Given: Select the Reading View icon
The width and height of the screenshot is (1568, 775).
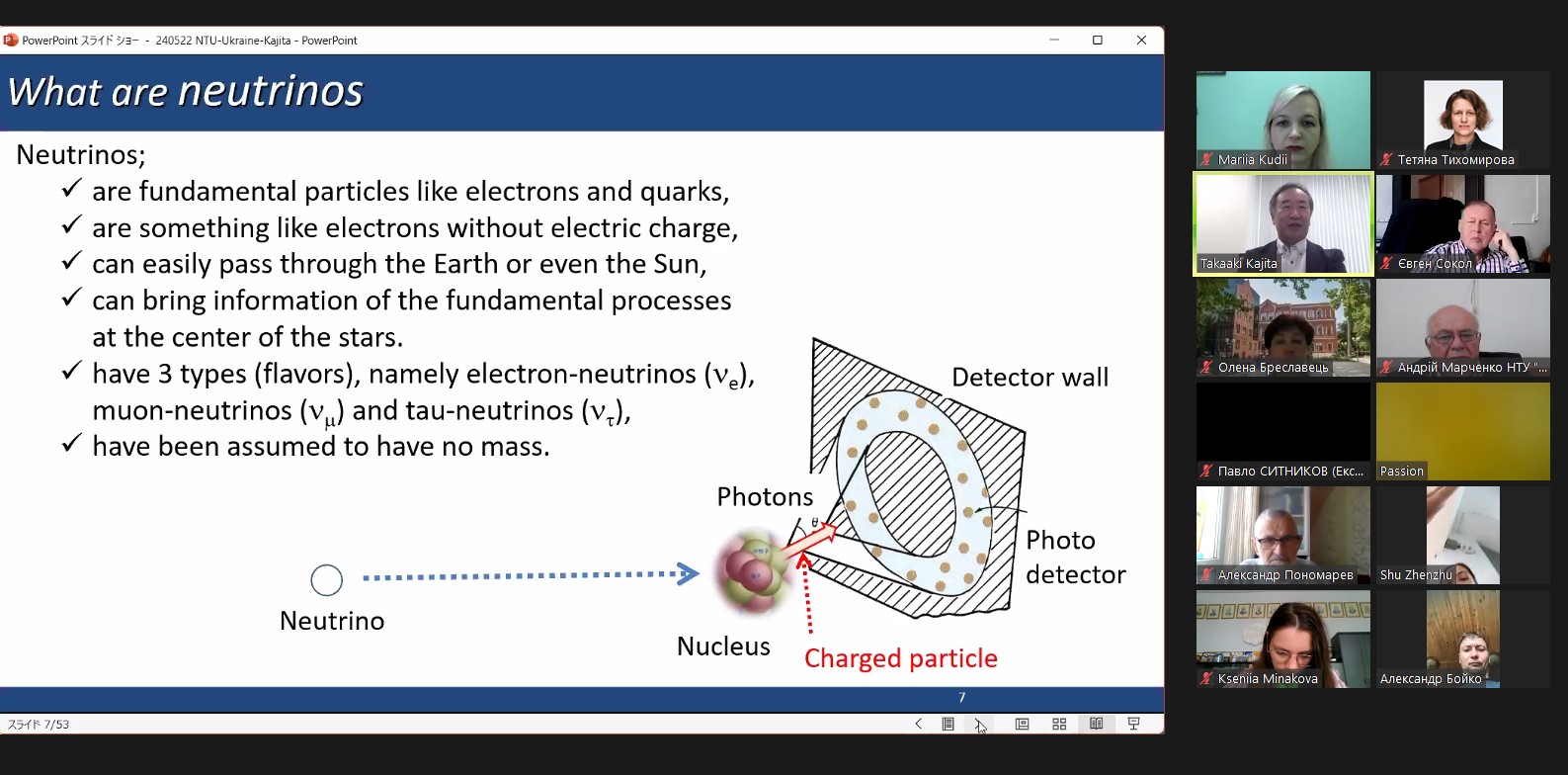Looking at the screenshot, I should (1096, 724).
